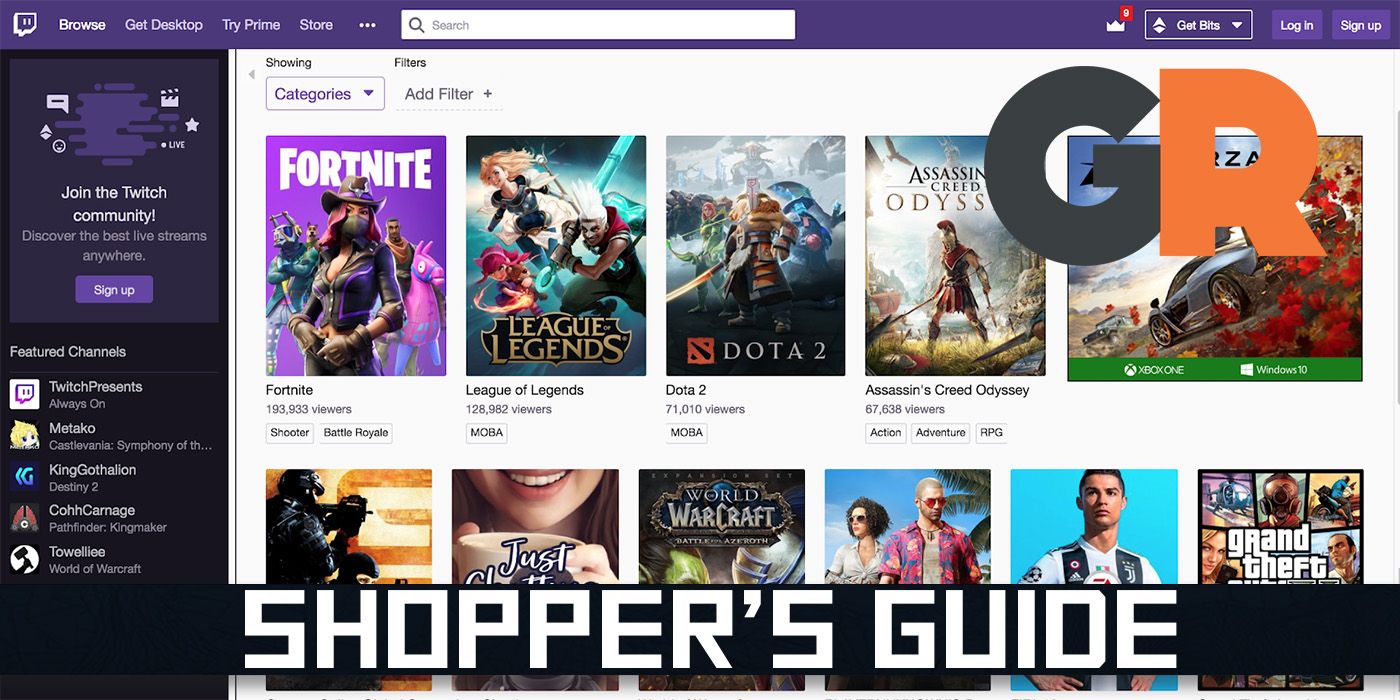The image size is (1400, 700).
Task: Open notifications via the gift crate icon
Action: tap(1115, 26)
